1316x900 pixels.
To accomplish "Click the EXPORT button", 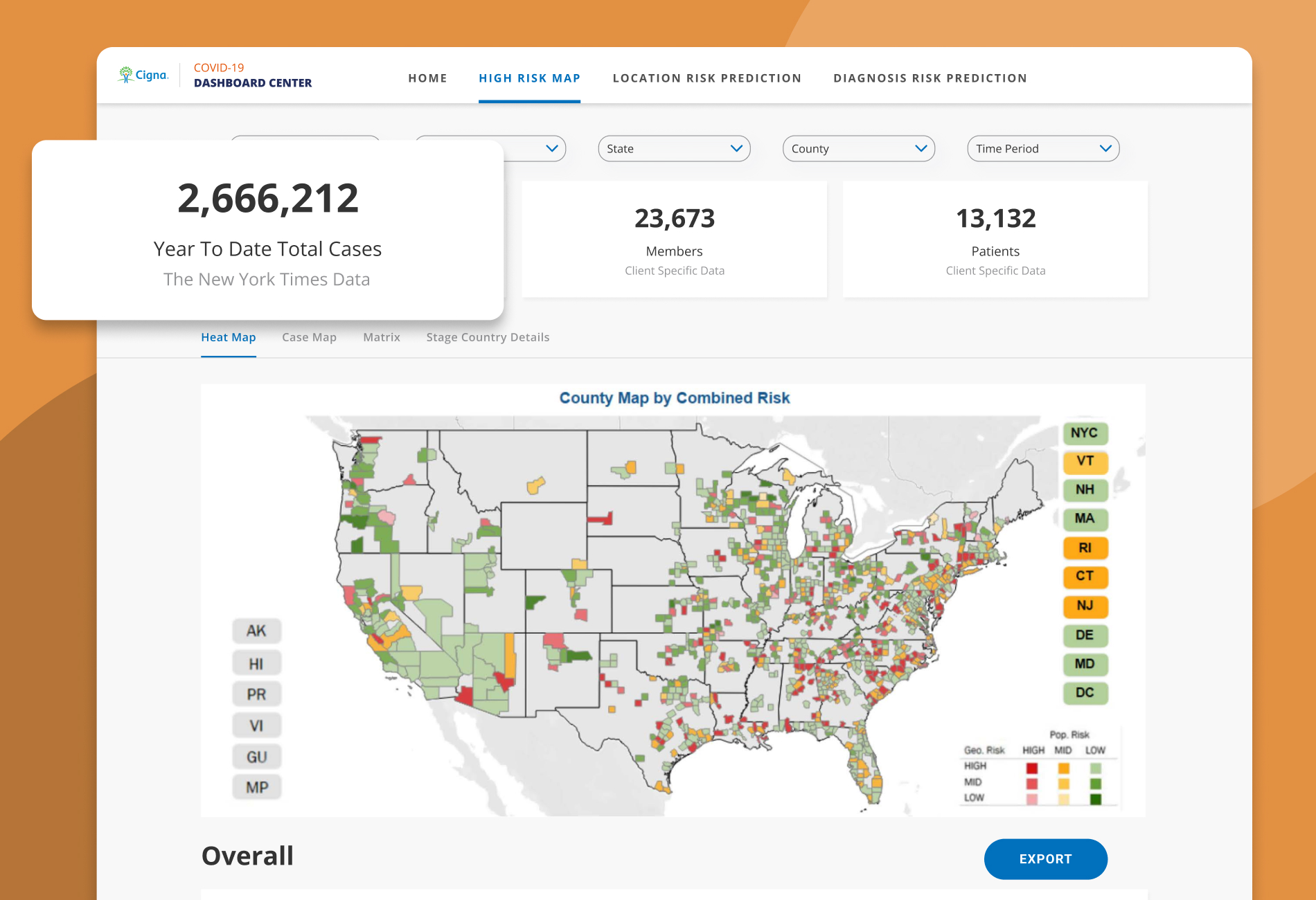I will (x=1045, y=859).
